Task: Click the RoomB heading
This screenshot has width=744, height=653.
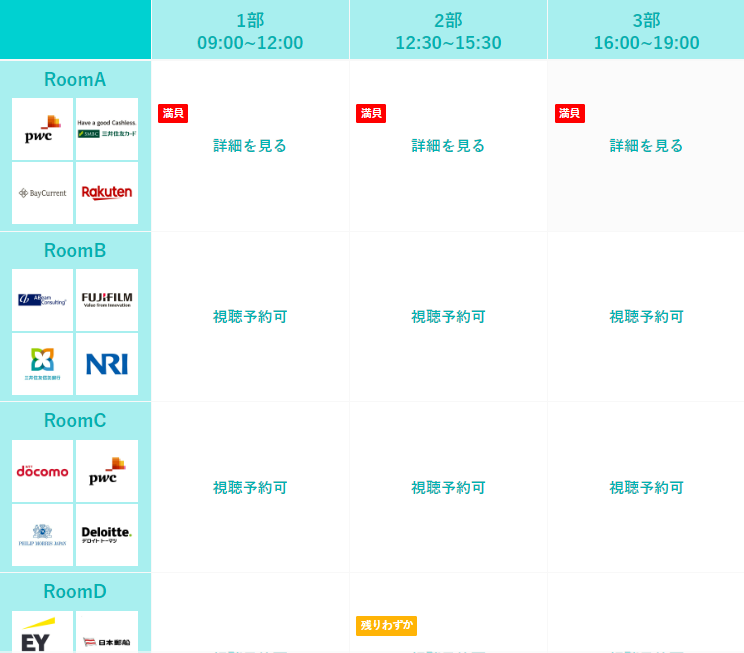Action: tap(75, 250)
